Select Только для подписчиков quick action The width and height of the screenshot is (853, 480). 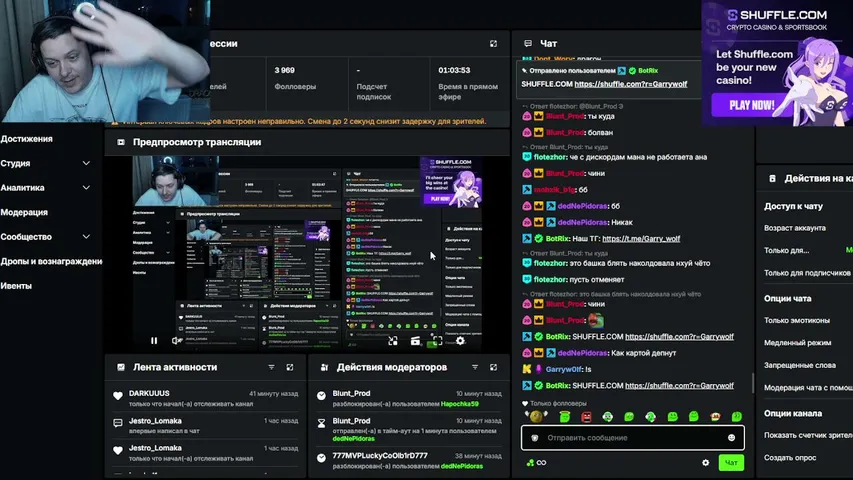pos(807,273)
